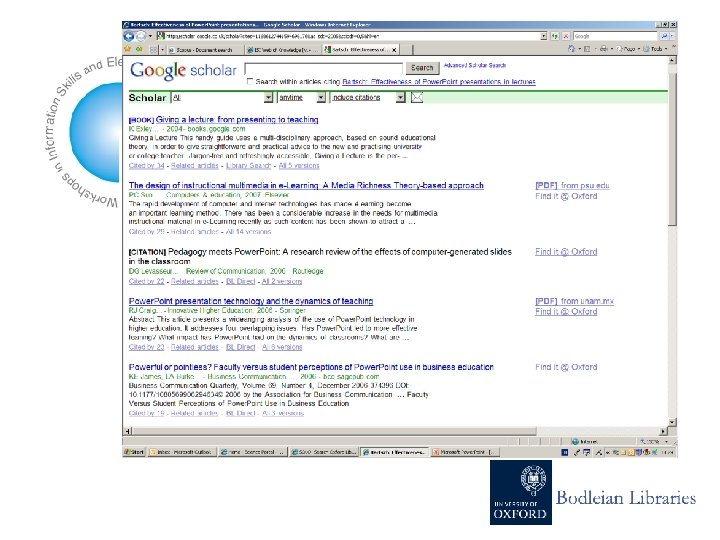Click the Add to Favorites icon
Screen dimensions: 720x540
[139, 49]
